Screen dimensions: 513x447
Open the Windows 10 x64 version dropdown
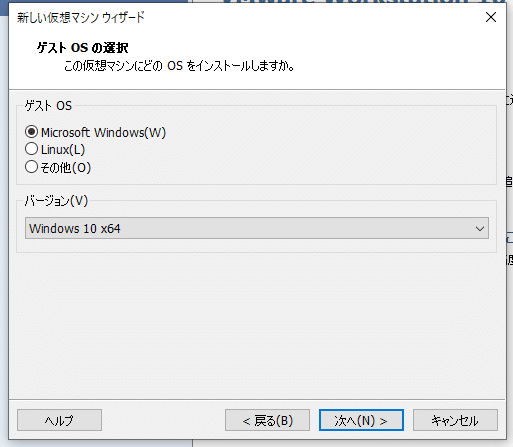pyautogui.click(x=257, y=228)
